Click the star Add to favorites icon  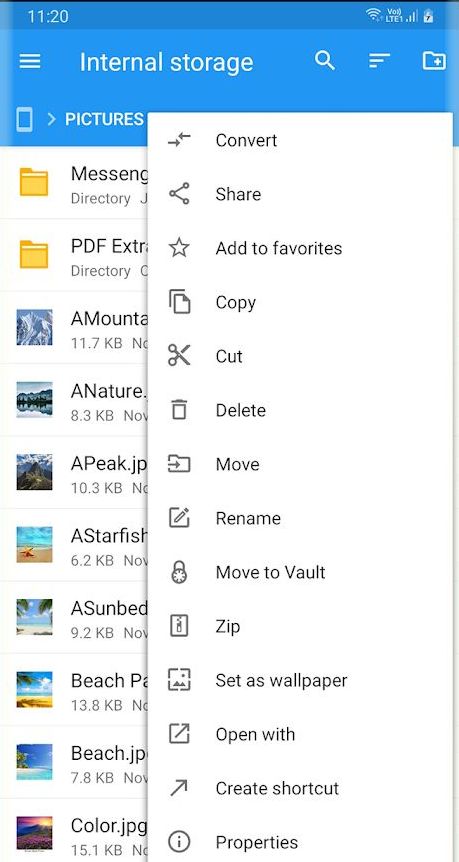point(179,248)
